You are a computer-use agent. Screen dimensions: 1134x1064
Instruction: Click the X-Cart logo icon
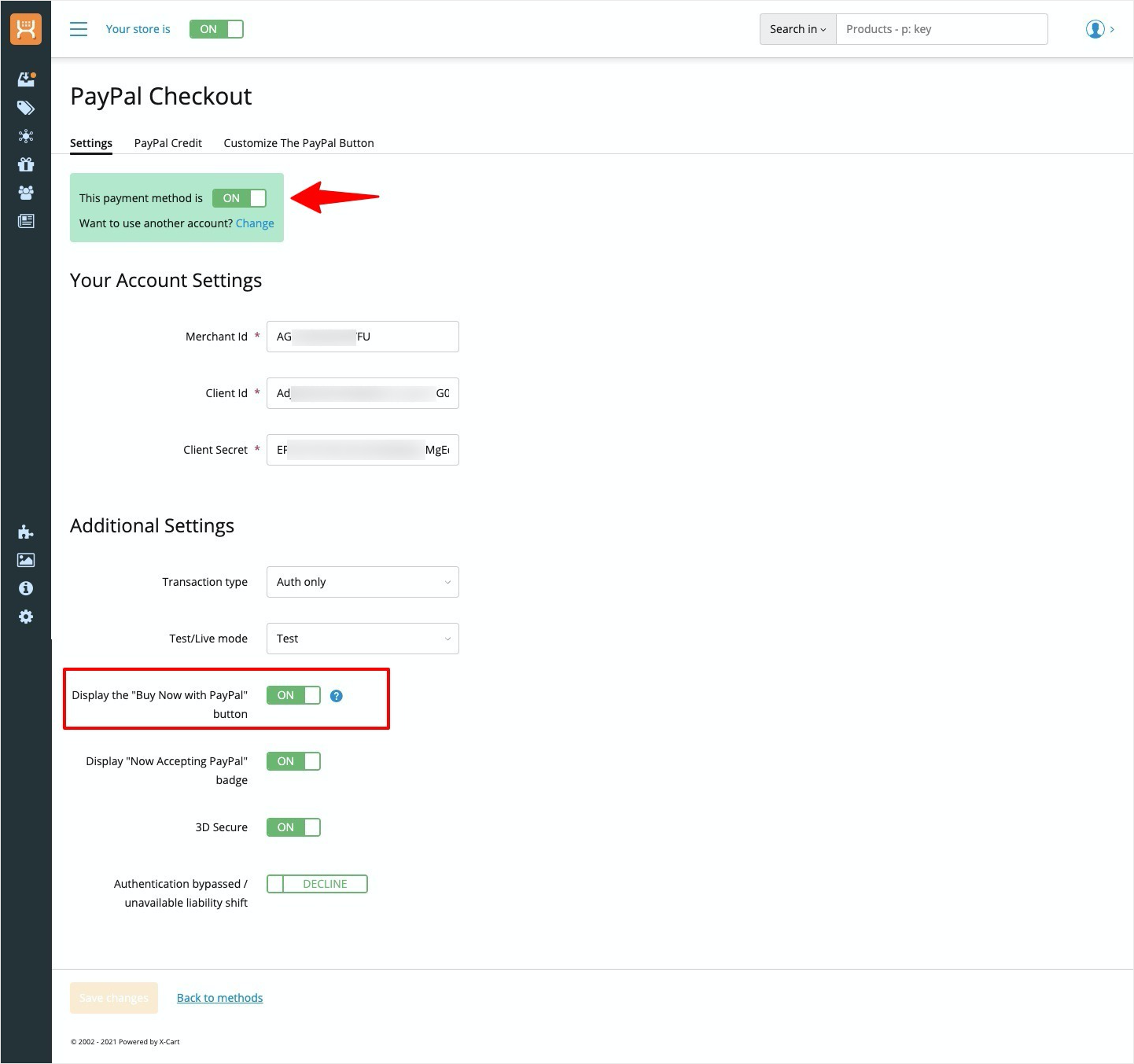point(26,29)
